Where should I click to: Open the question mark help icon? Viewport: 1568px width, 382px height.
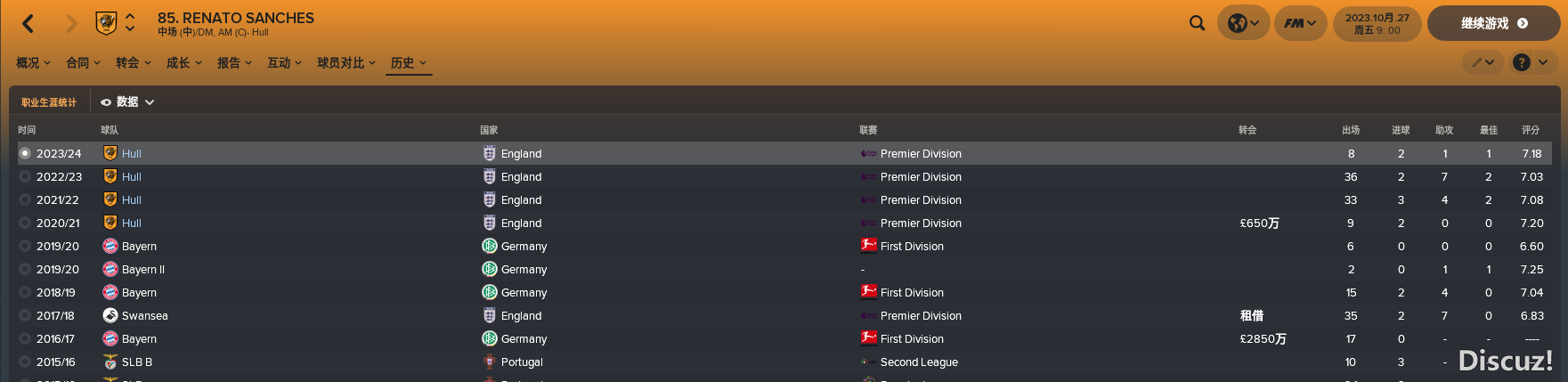pyautogui.click(x=1522, y=62)
